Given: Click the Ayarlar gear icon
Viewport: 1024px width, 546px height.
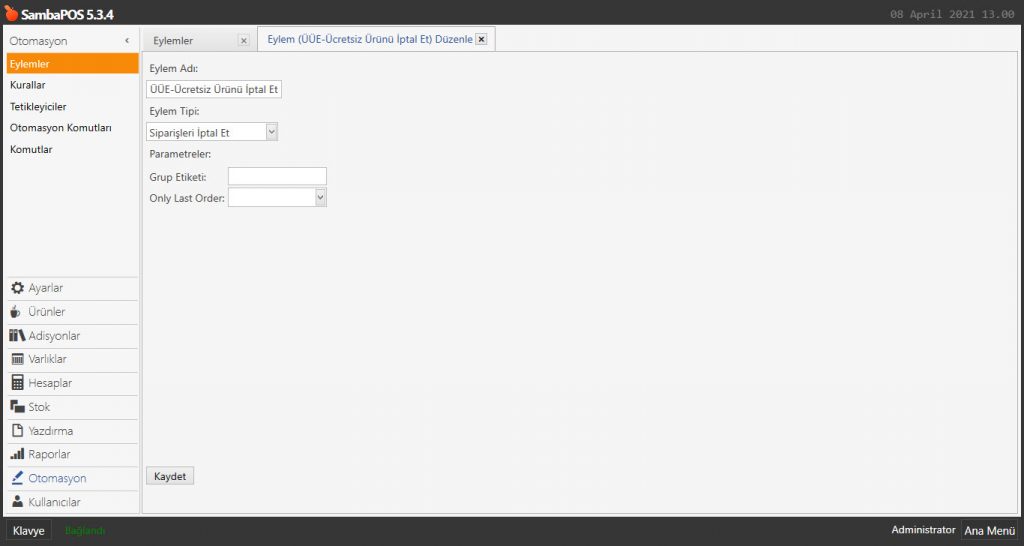Looking at the screenshot, I should (17, 288).
